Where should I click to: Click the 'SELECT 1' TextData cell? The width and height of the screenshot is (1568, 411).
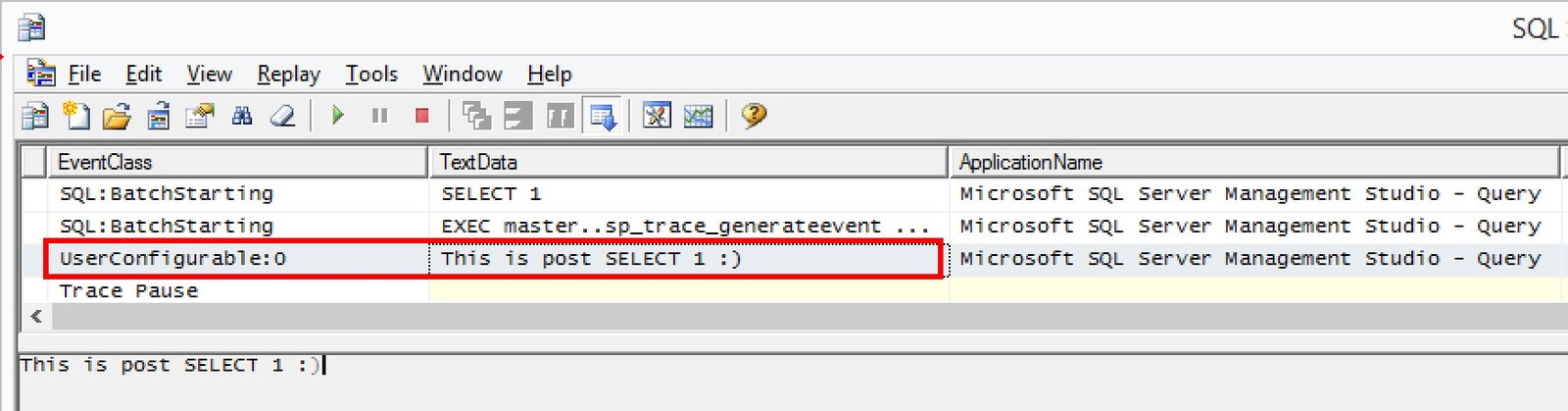(689, 194)
